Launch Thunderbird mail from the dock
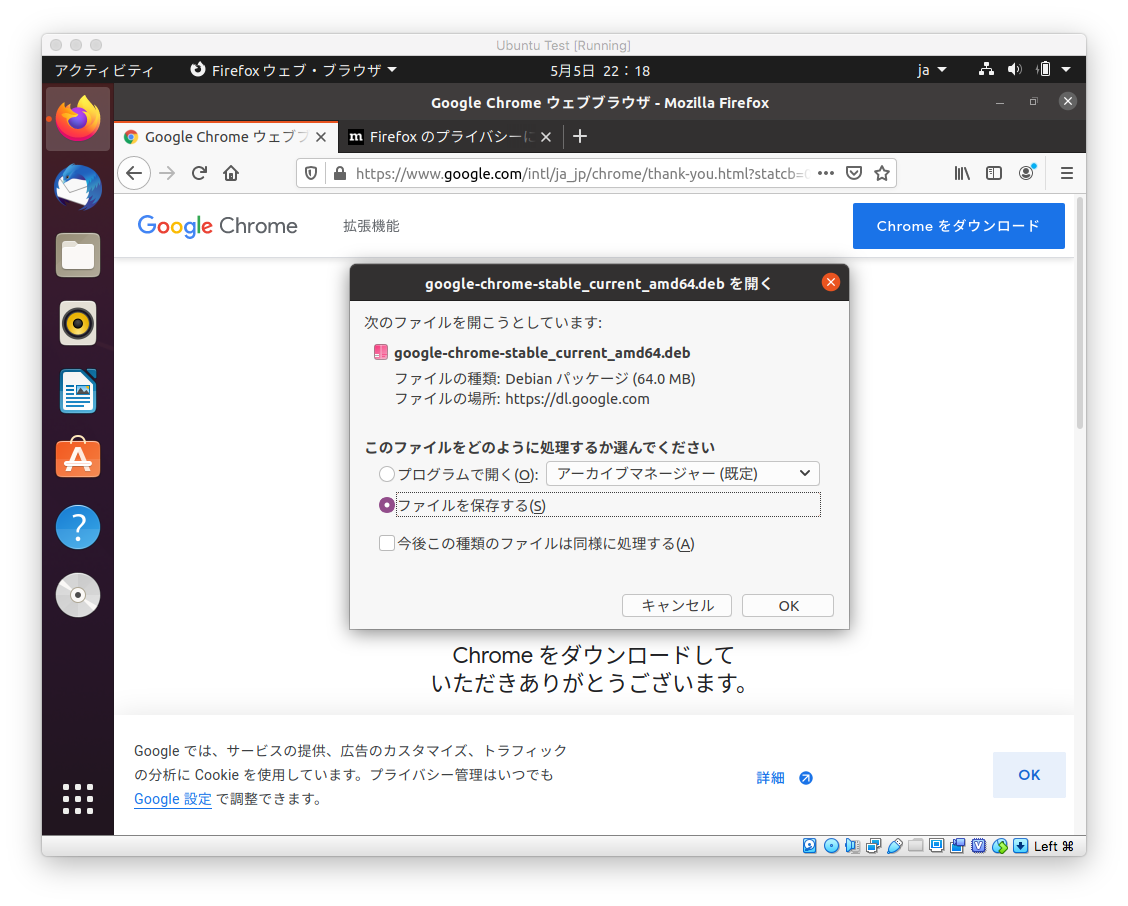This screenshot has height=906, width=1128. 78,187
